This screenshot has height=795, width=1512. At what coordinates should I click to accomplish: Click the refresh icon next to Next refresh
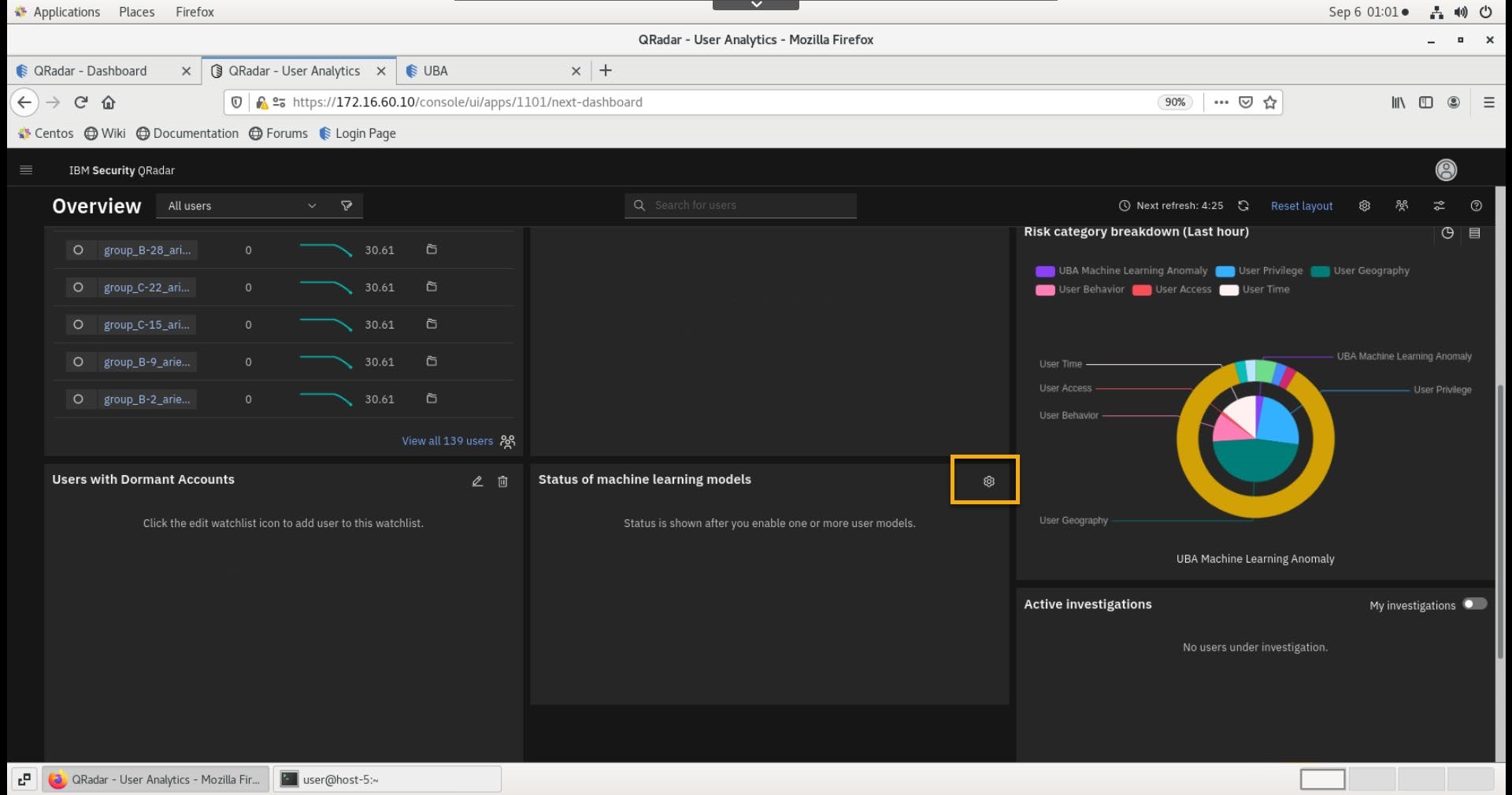pyautogui.click(x=1243, y=206)
